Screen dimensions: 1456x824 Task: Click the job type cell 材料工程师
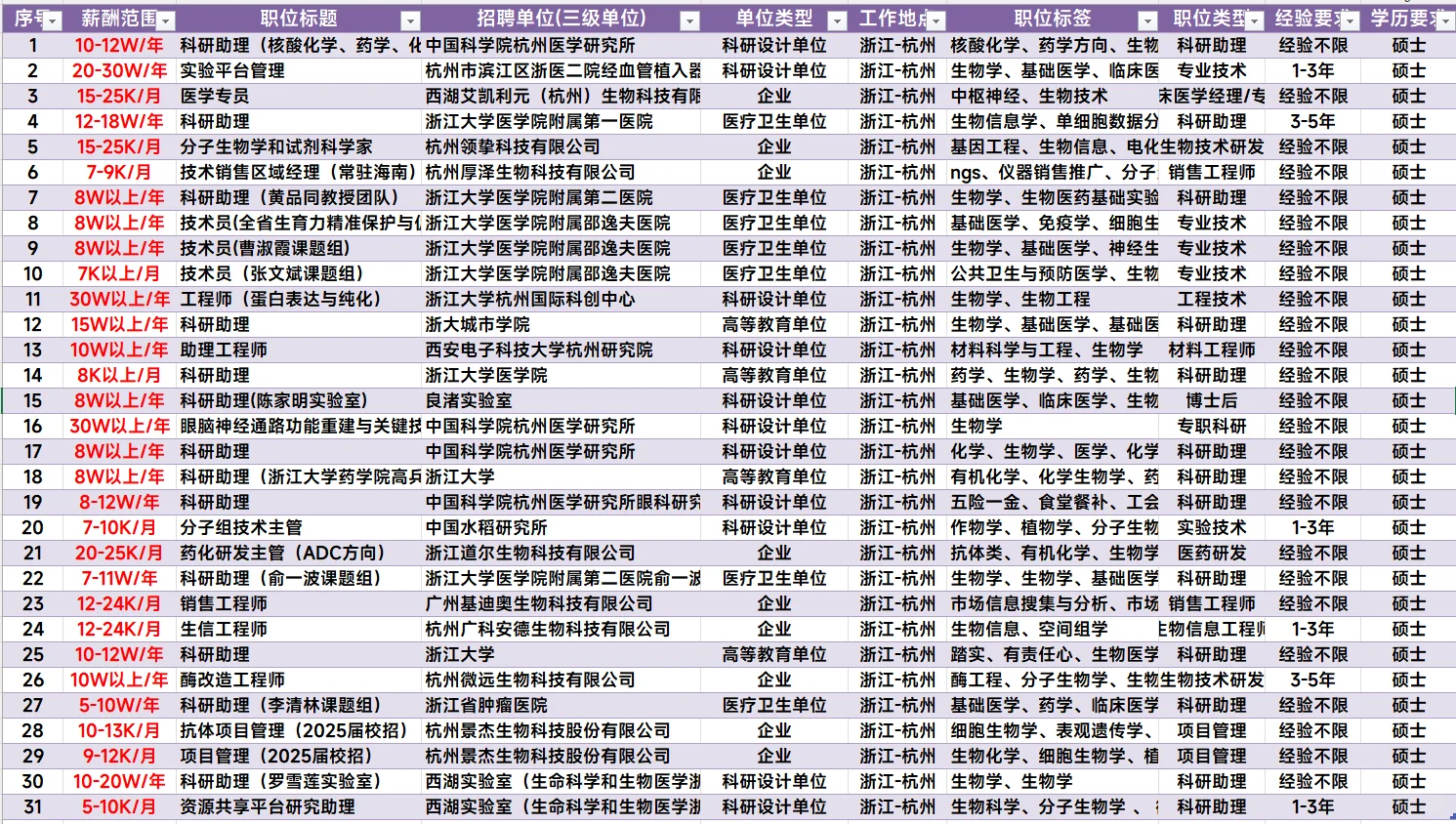click(1212, 350)
